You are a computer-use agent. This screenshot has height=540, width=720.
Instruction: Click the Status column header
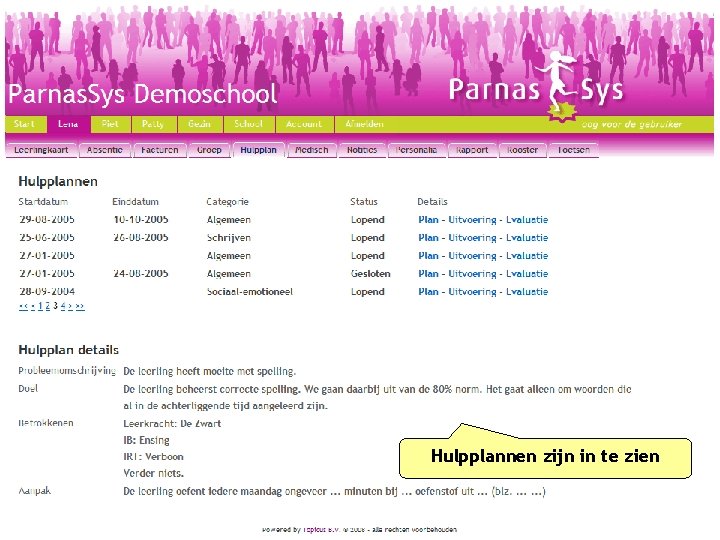(364, 202)
